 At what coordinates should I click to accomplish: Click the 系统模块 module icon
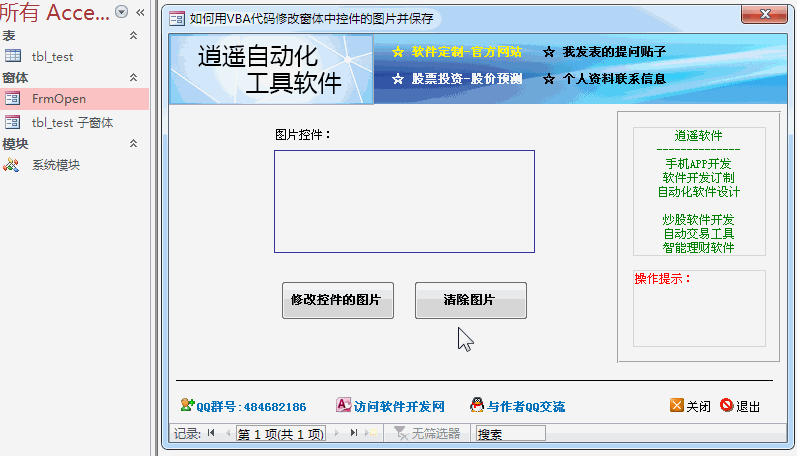point(11,165)
